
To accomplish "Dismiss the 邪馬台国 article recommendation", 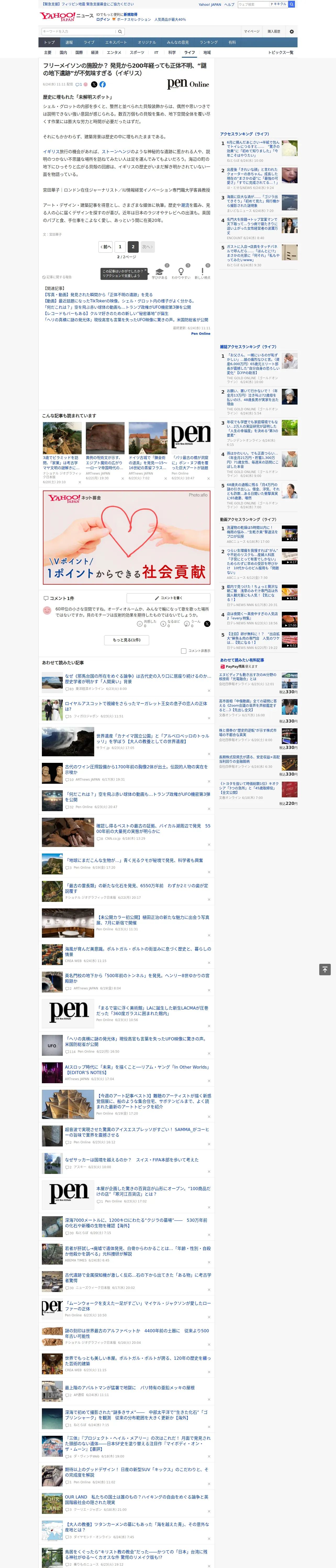I will pyautogui.click(x=209, y=691).
